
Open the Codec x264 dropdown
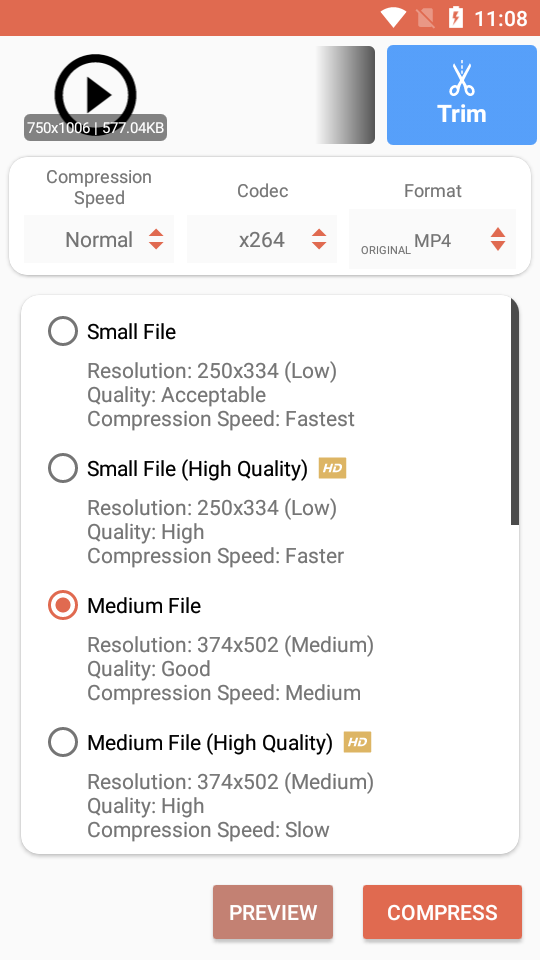click(262, 239)
